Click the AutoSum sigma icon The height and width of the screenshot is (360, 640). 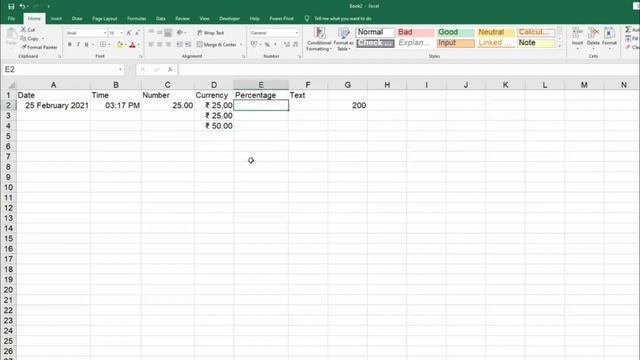pyautogui.click(x=628, y=29)
